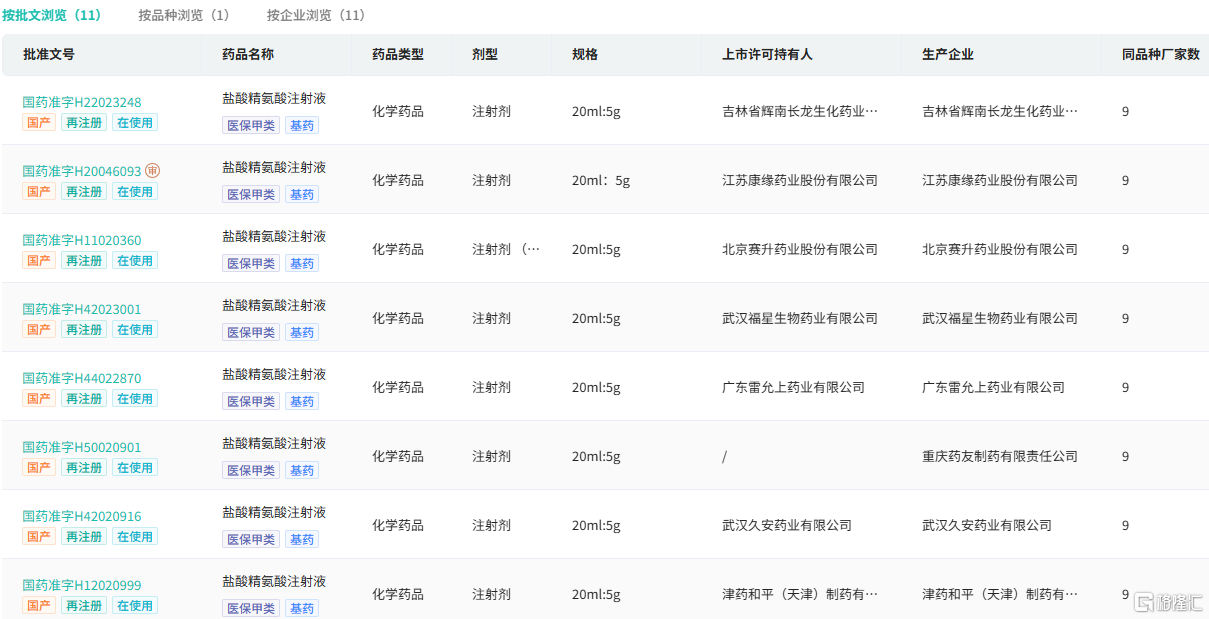
Task: Click holder 武汉福星生物药业有限公司
Action: click(x=800, y=319)
